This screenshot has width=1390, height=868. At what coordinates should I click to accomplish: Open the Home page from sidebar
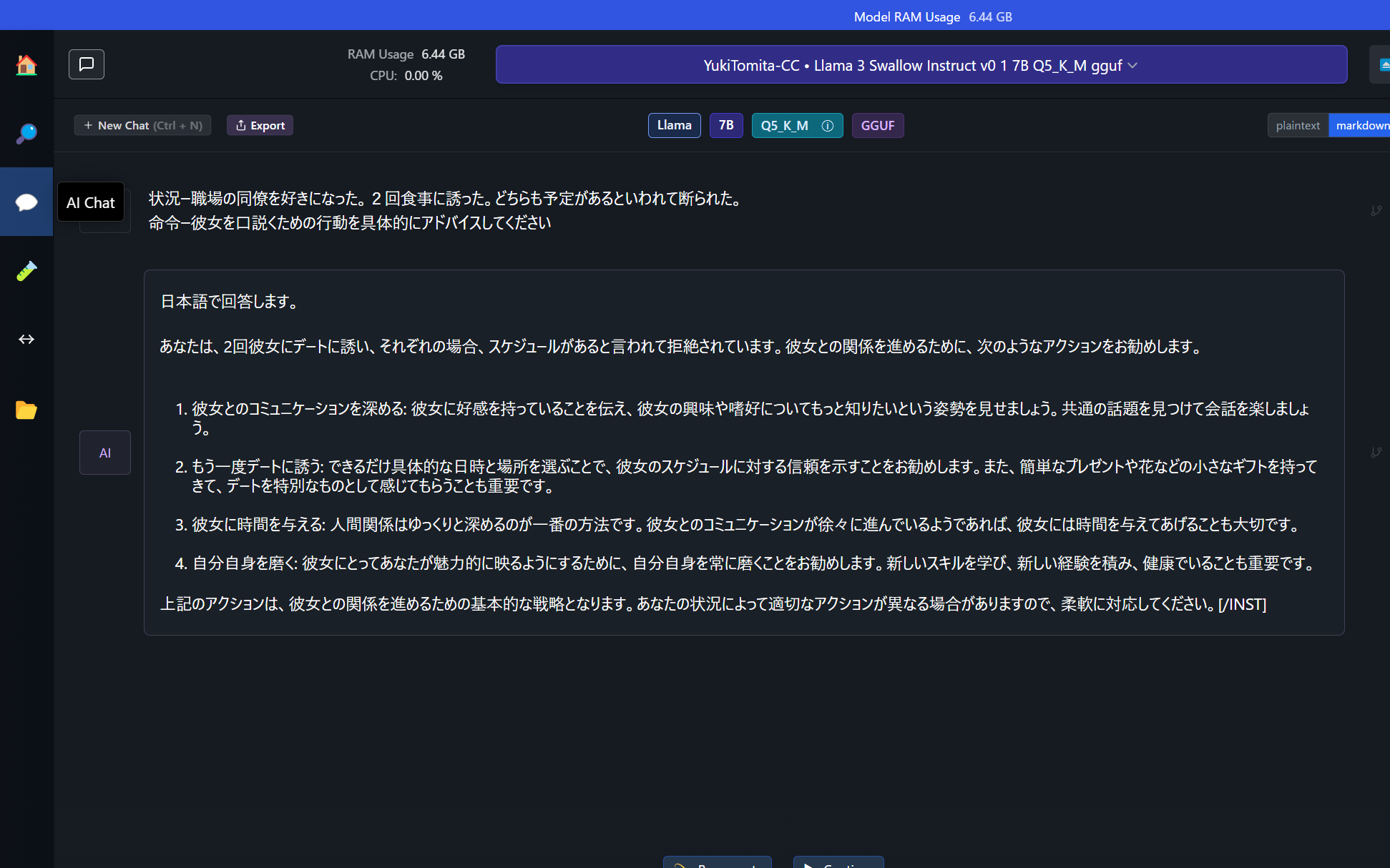coord(26,66)
